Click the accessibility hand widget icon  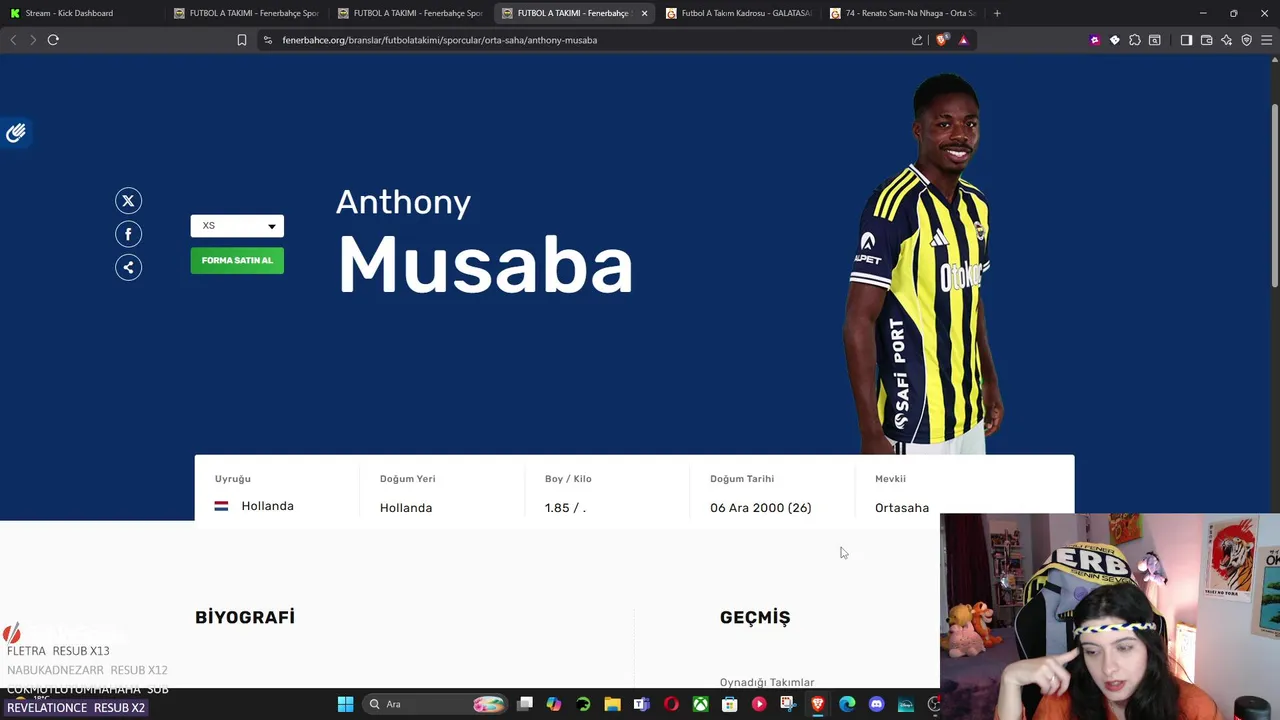15,133
